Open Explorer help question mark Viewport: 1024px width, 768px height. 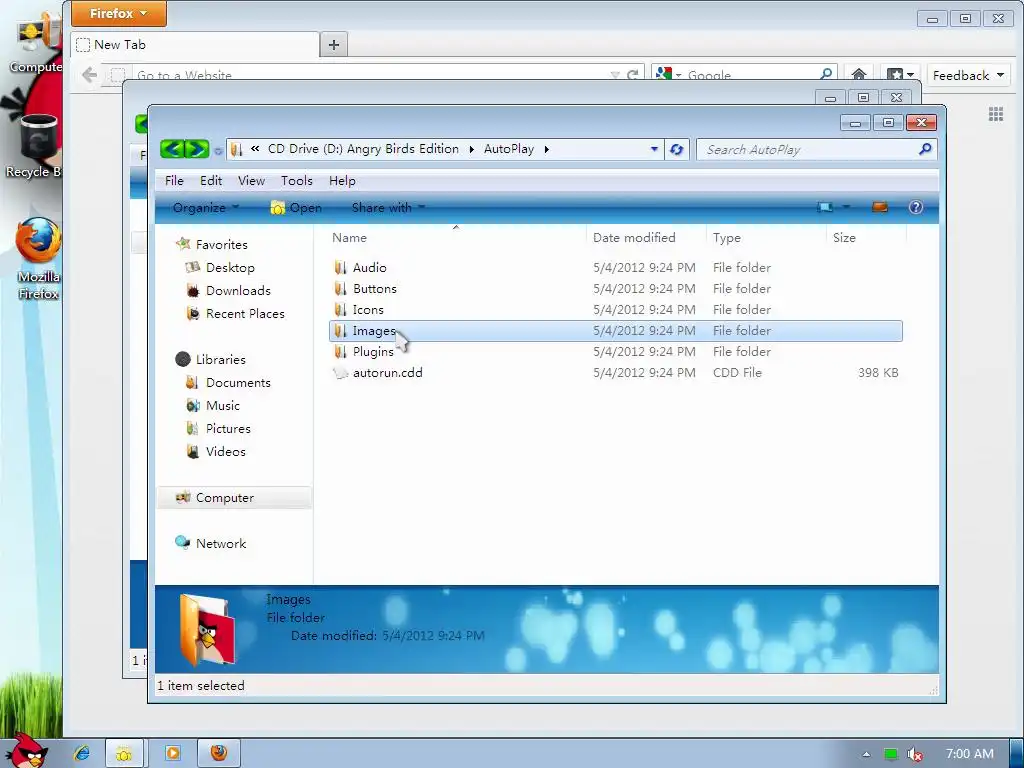click(916, 208)
